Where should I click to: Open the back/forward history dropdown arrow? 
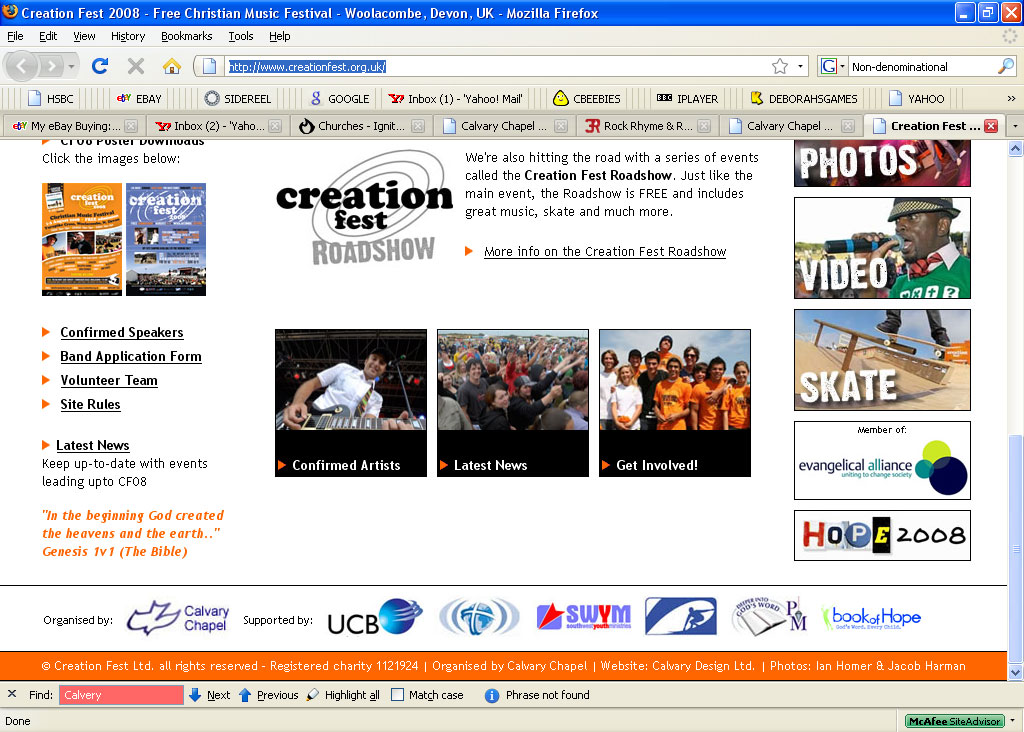[x=71, y=66]
